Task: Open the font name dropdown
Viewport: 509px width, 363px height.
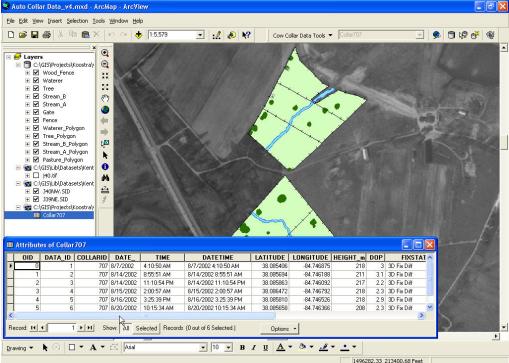Action: 203,348
